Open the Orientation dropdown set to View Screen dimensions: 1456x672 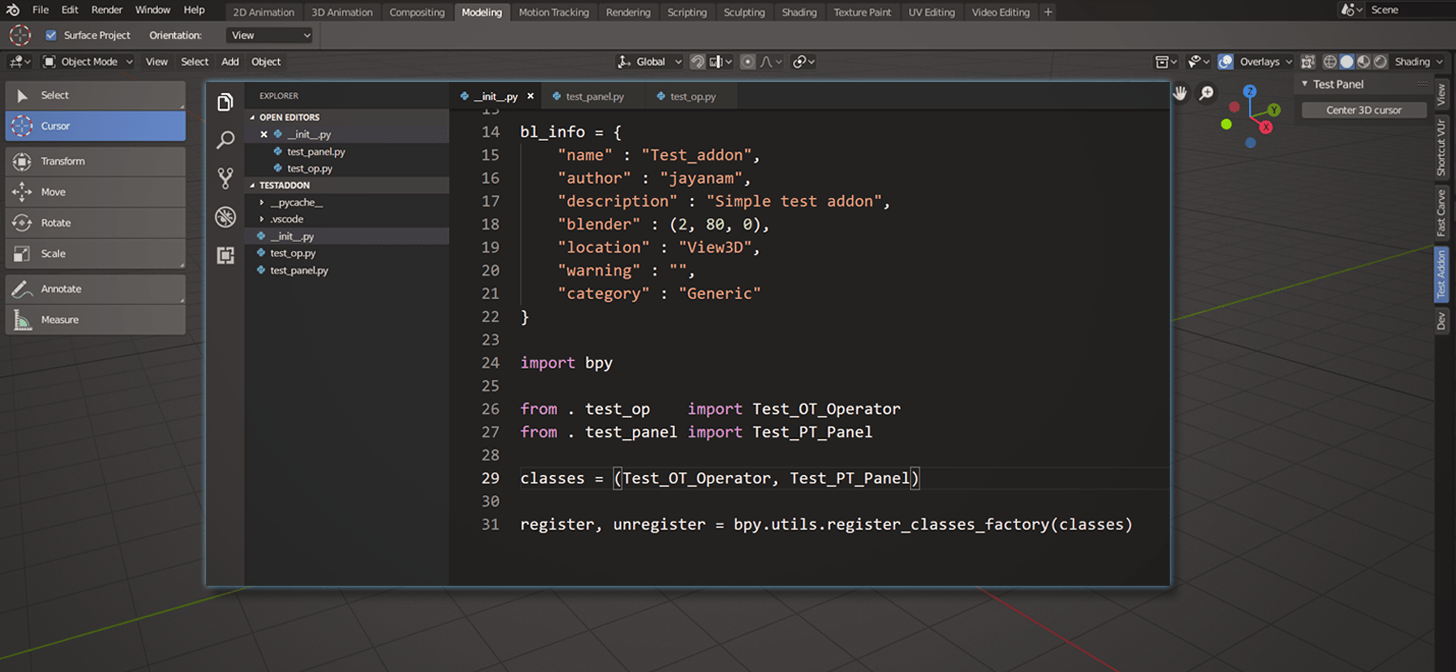coord(268,34)
